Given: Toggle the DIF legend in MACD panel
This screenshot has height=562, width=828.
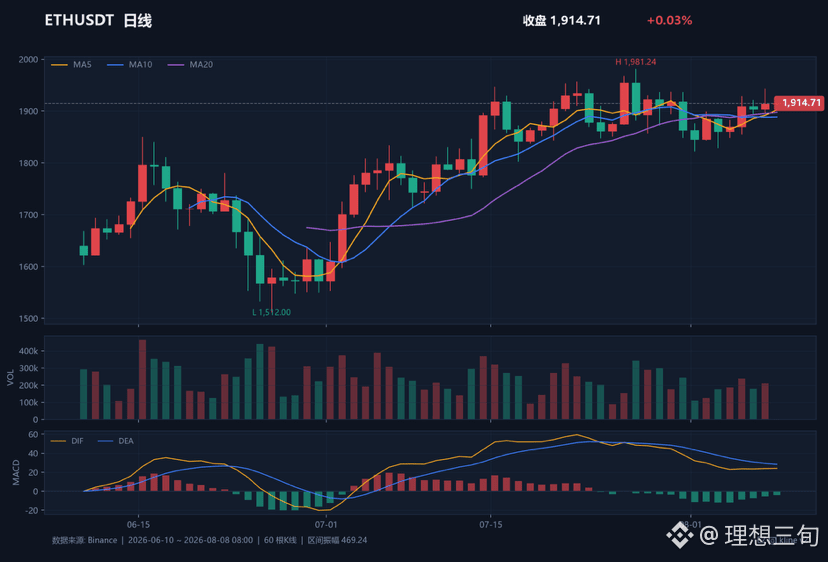Looking at the screenshot, I should [67, 441].
